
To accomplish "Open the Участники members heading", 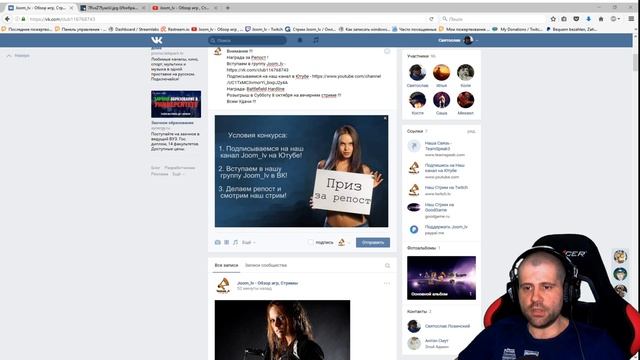I will 418,56.
